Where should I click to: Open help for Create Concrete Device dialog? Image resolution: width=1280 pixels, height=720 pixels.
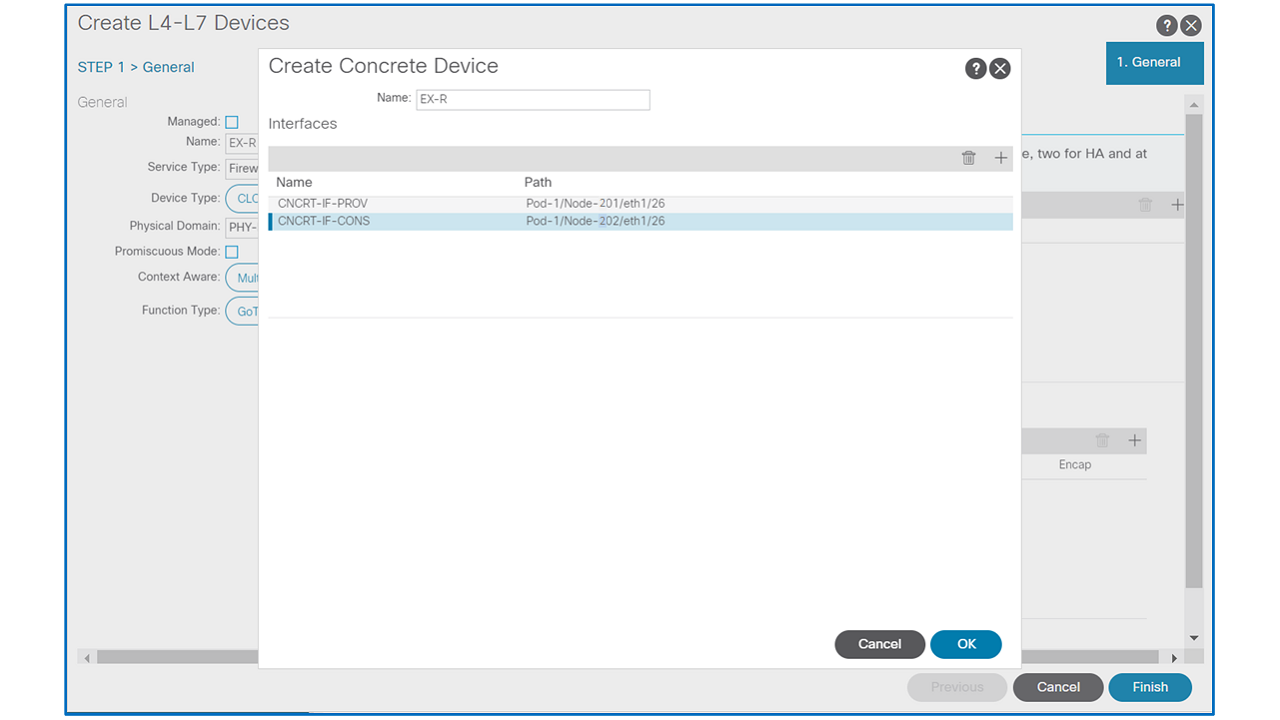tap(975, 68)
